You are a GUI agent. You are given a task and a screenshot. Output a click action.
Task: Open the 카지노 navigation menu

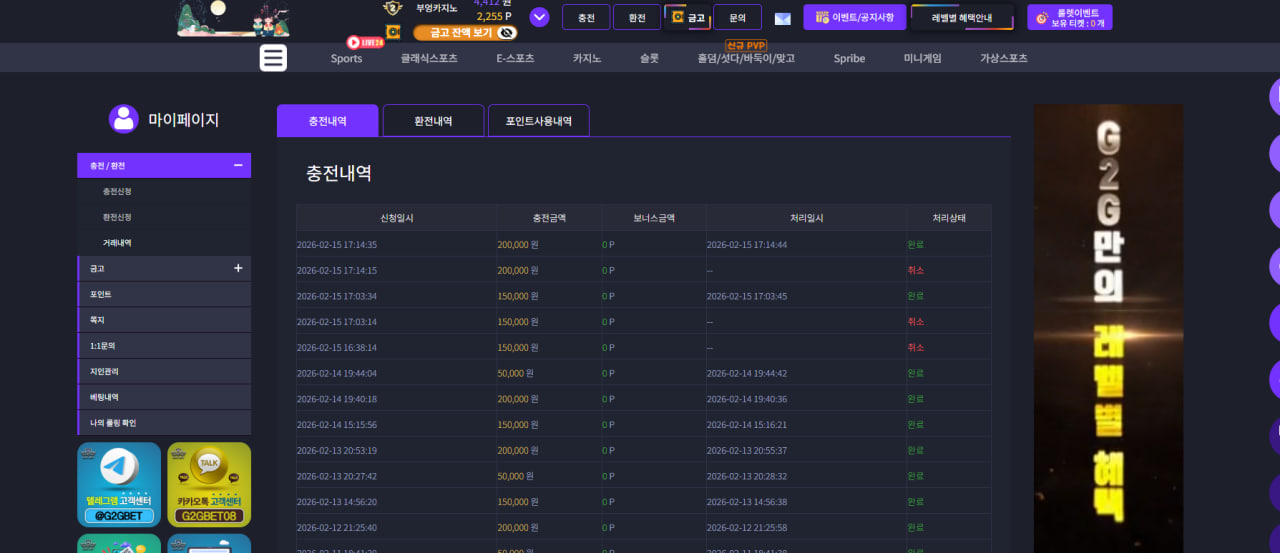coord(587,58)
